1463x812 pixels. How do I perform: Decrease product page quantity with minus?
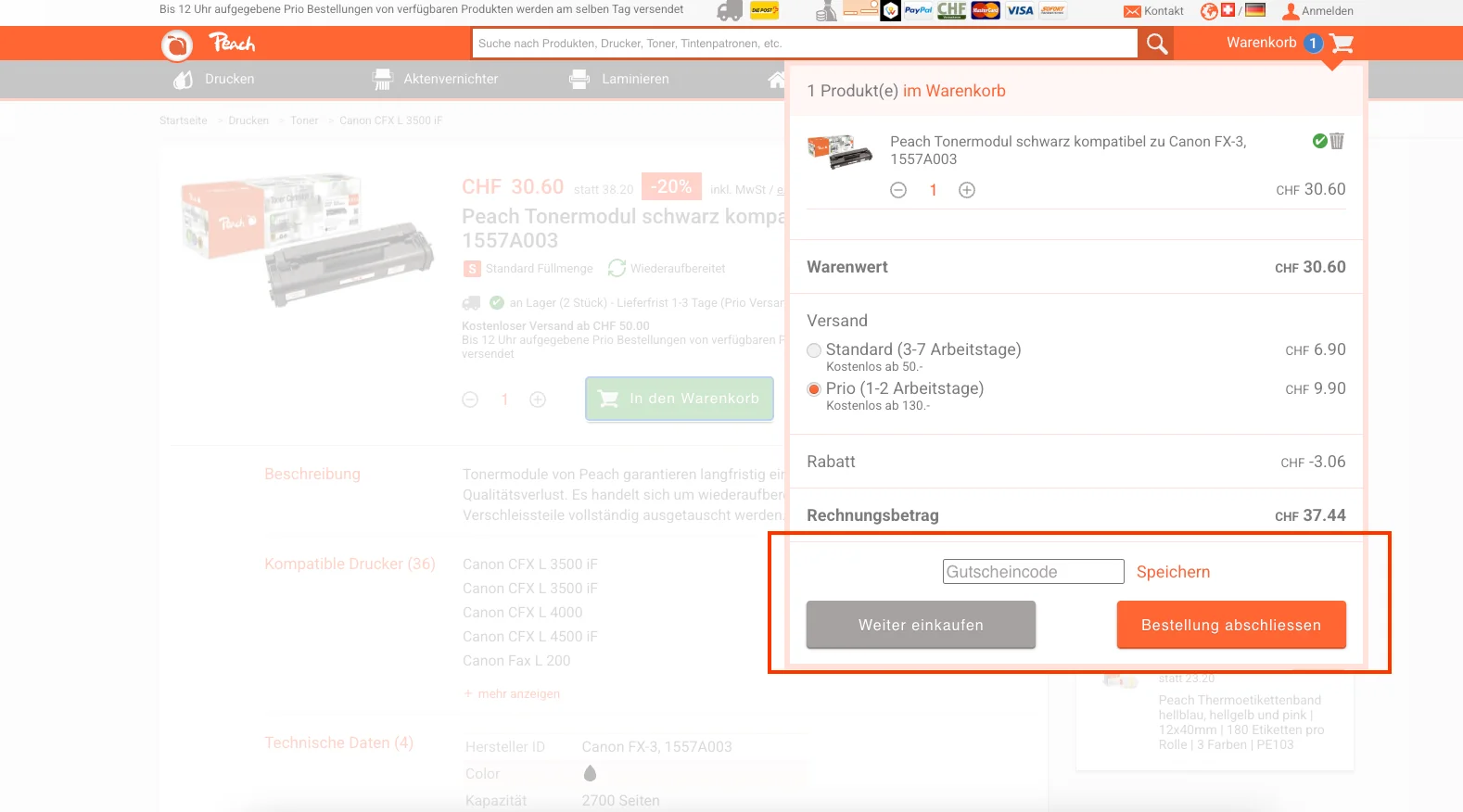tap(470, 400)
